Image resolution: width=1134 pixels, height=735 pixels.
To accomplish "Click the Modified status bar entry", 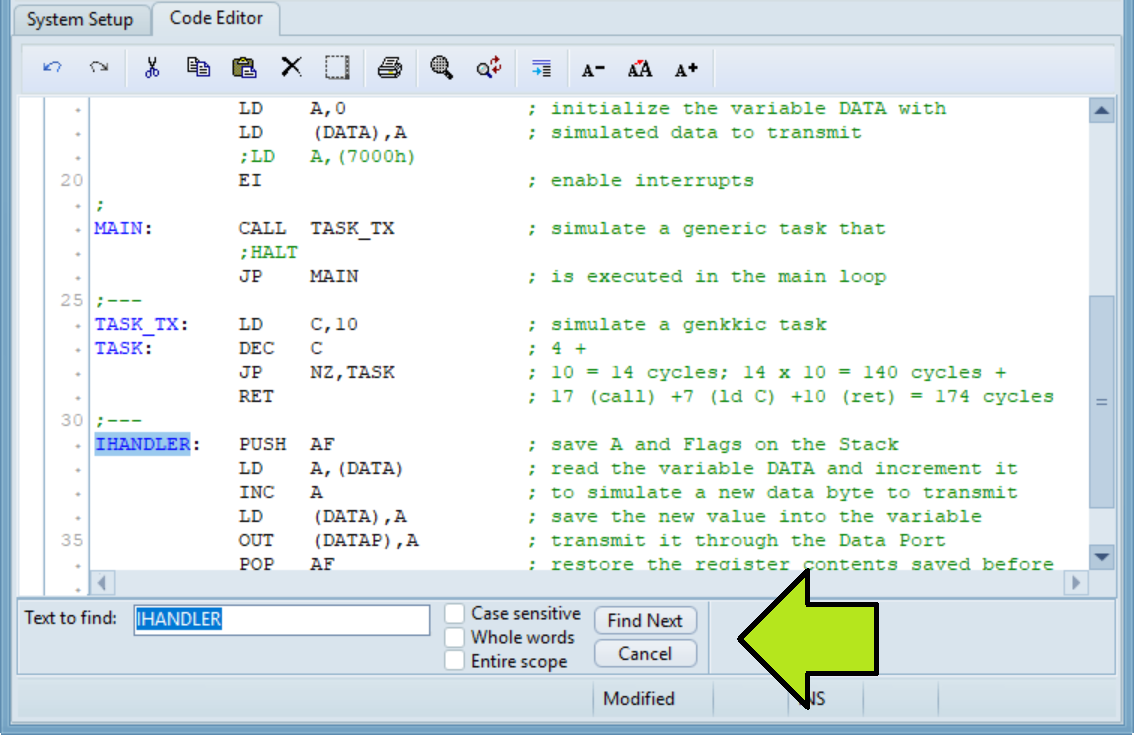I will [x=639, y=699].
